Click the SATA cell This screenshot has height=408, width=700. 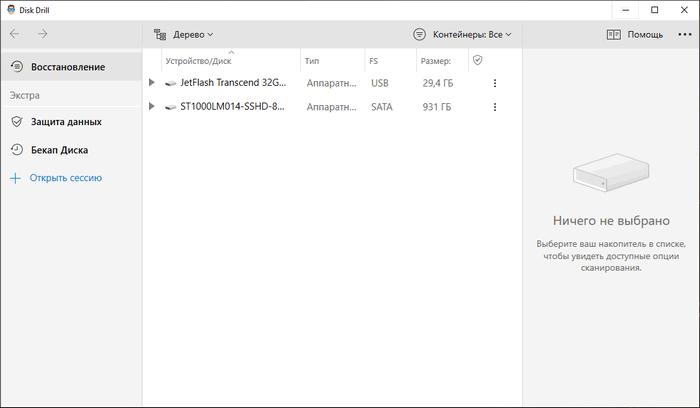click(382, 107)
